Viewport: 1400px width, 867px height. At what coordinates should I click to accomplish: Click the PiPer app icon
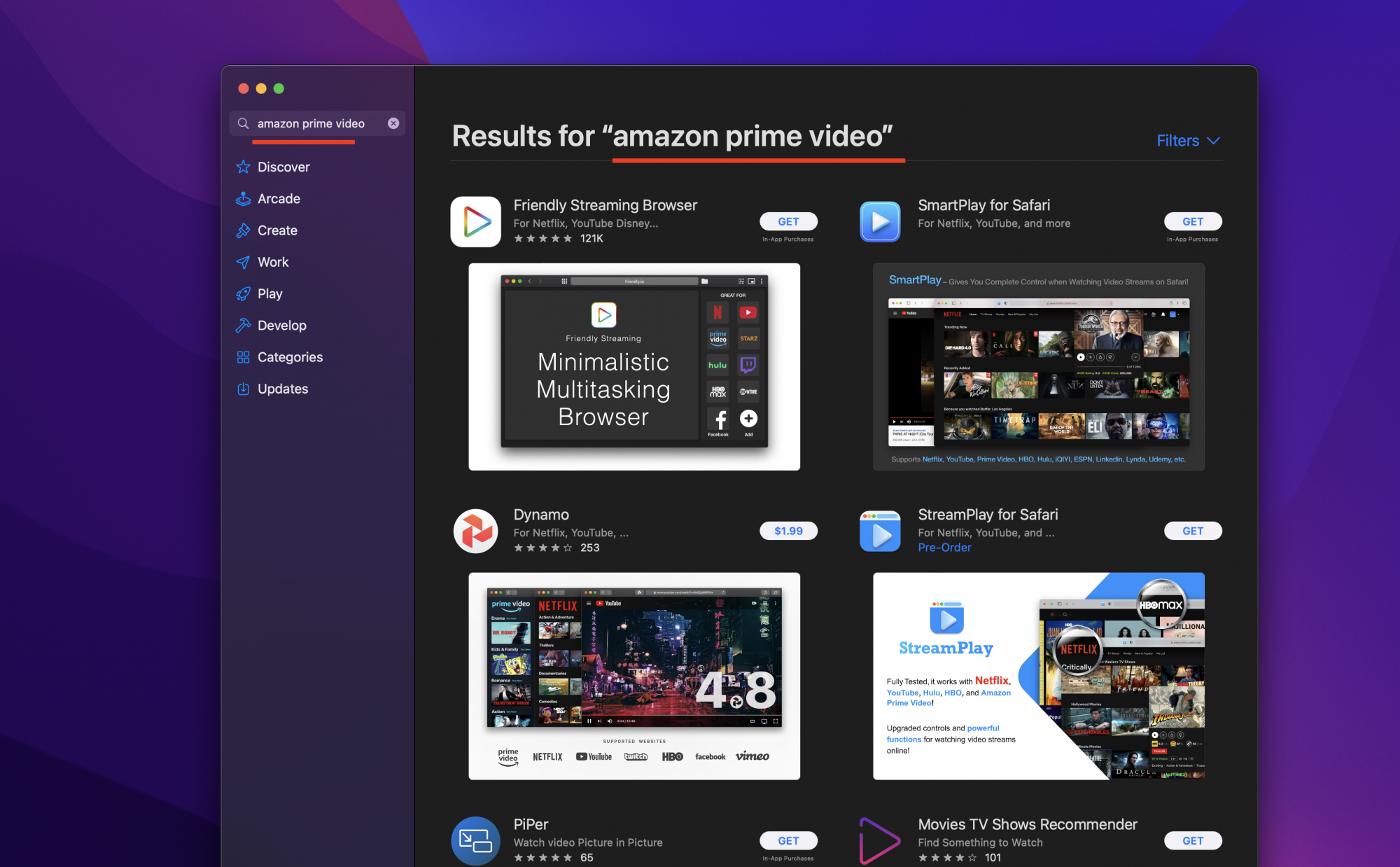coord(476,840)
